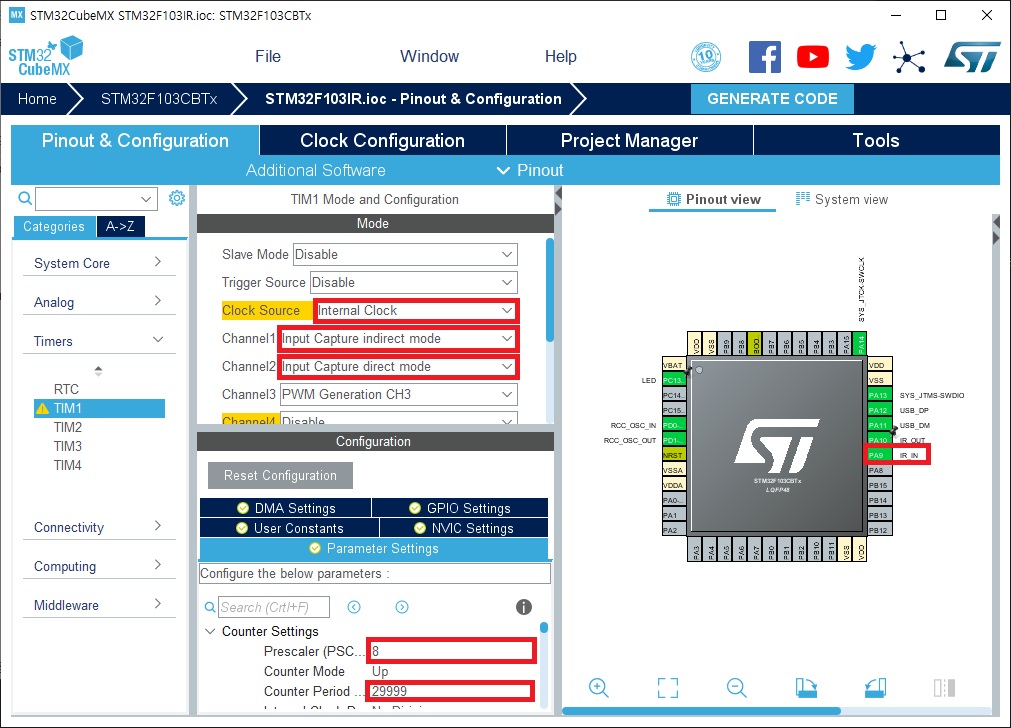This screenshot has width=1011, height=728.
Task: Rotate the chip view clockwise
Action: (x=806, y=687)
